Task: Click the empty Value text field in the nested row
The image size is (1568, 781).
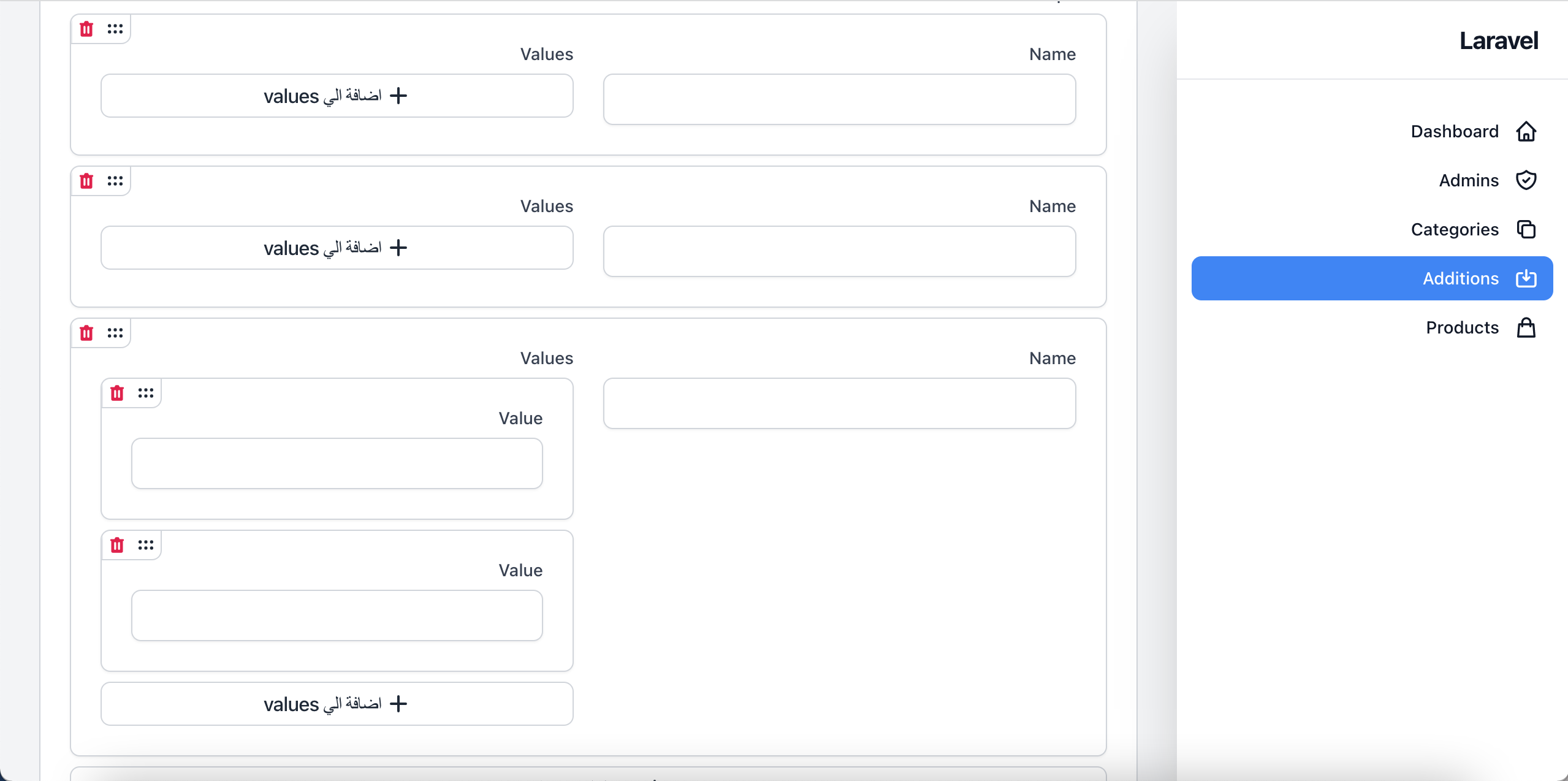Action: pyautogui.click(x=336, y=463)
